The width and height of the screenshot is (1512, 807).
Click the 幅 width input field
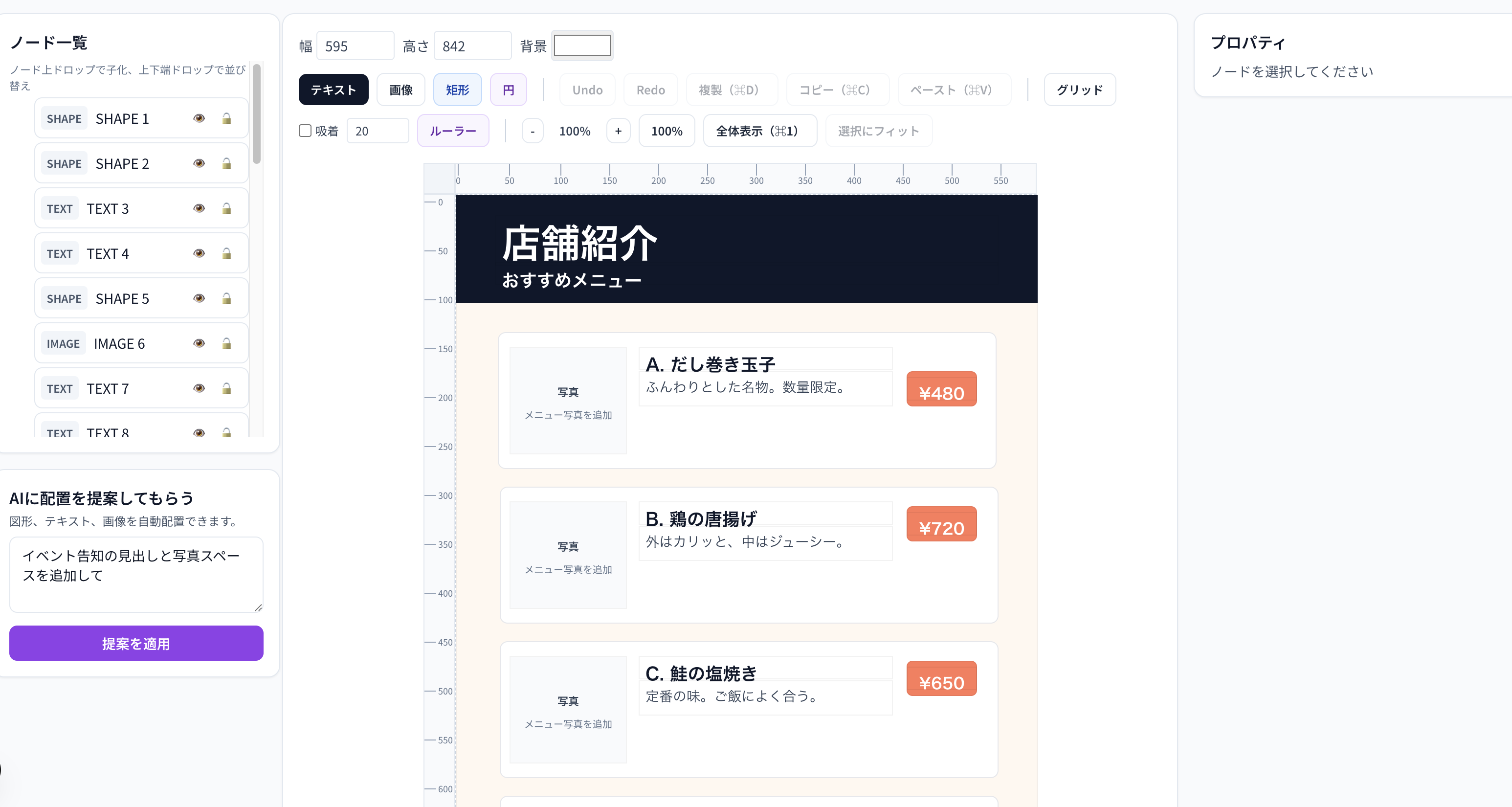point(355,46)
